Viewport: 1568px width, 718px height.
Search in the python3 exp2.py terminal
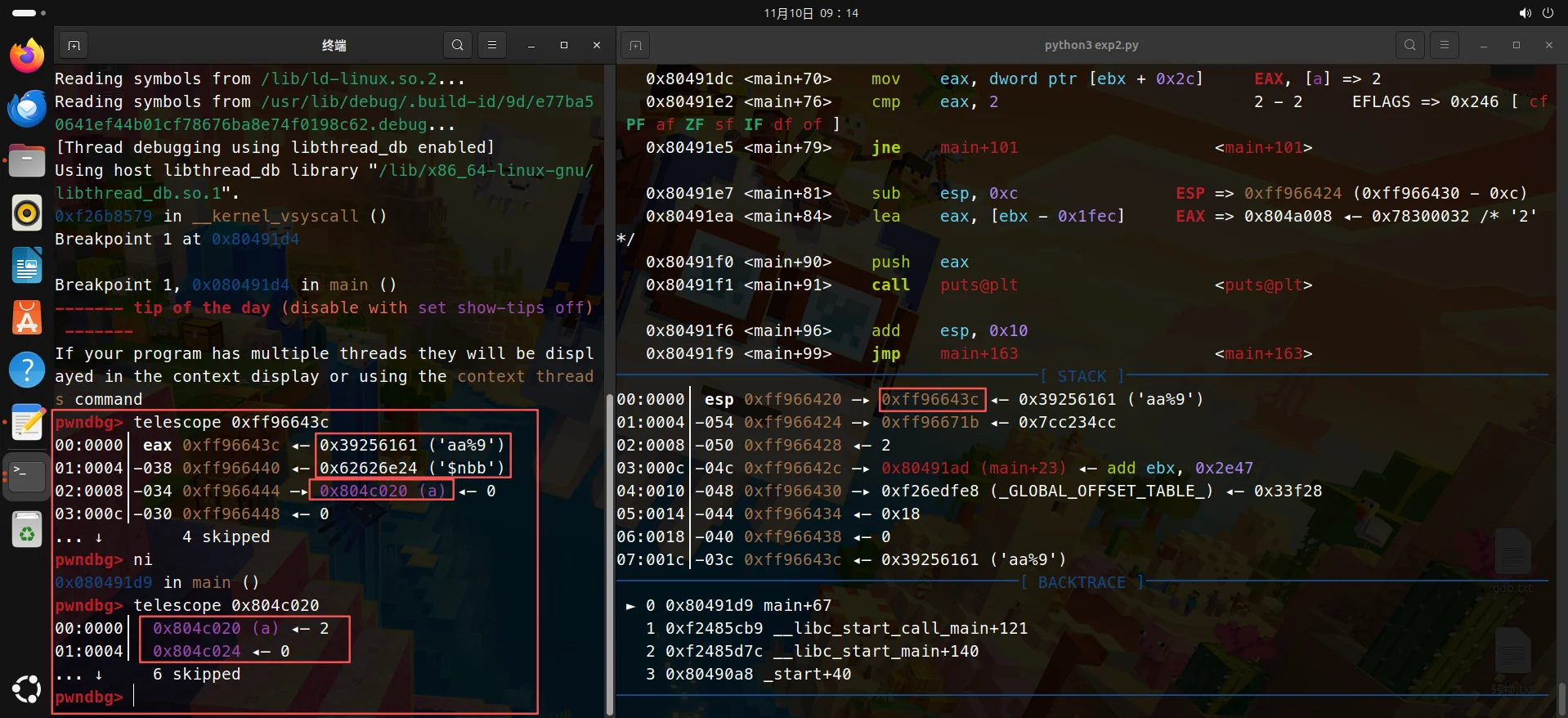click(x=1410, y=45)
